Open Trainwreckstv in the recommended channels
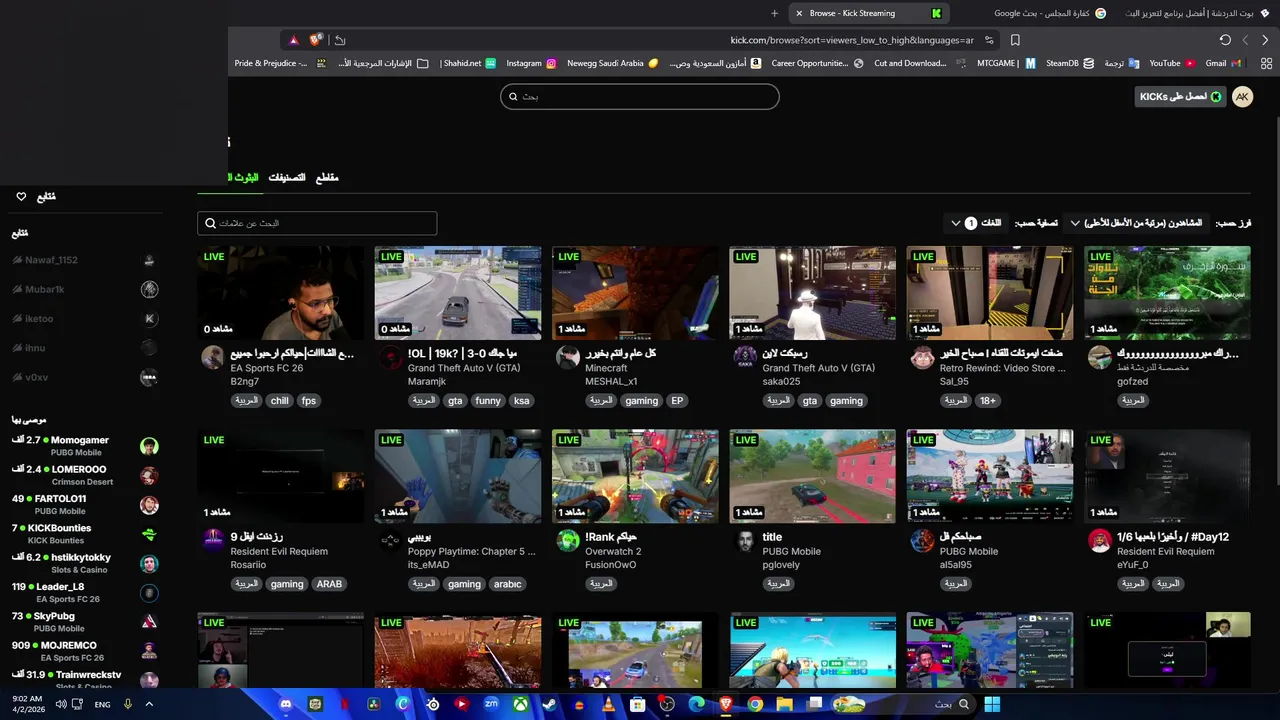 [85, 680]
